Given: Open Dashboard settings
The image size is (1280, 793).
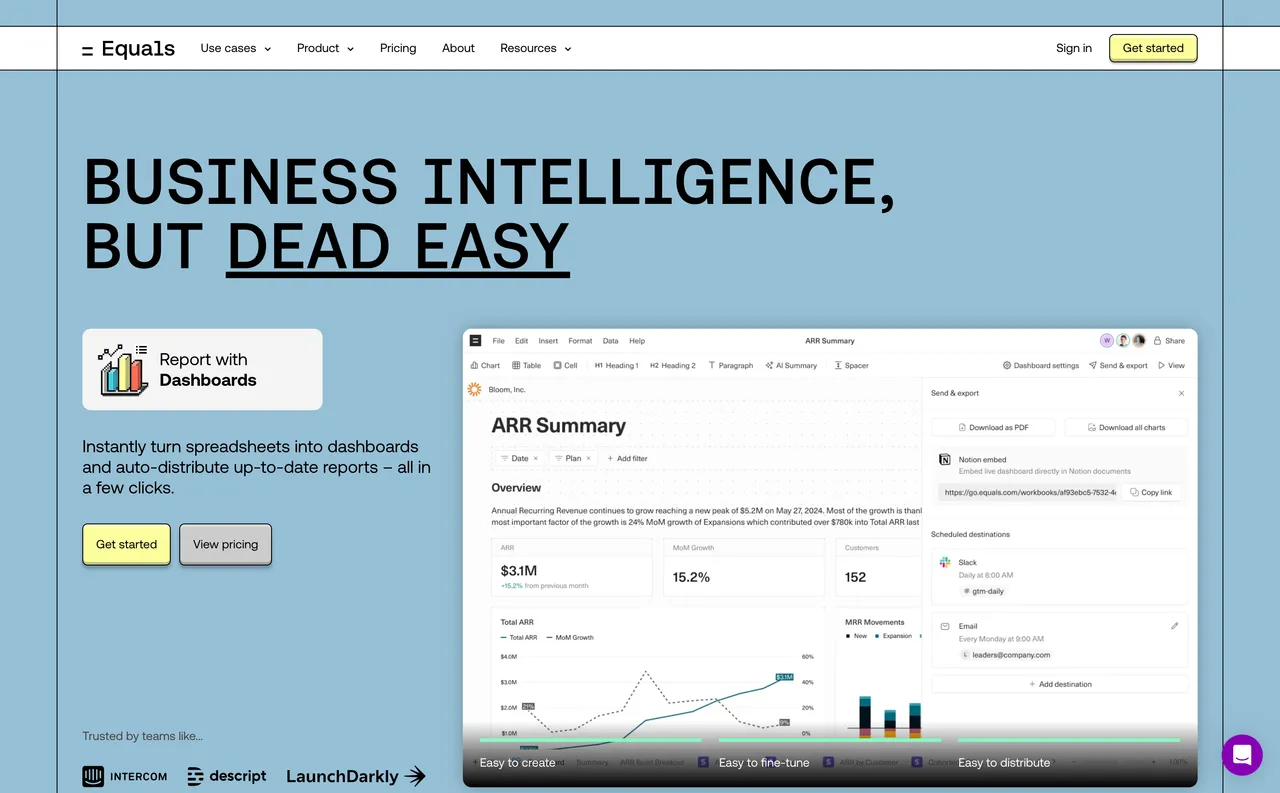Looking at the screenshot, I should [1040, 365].
